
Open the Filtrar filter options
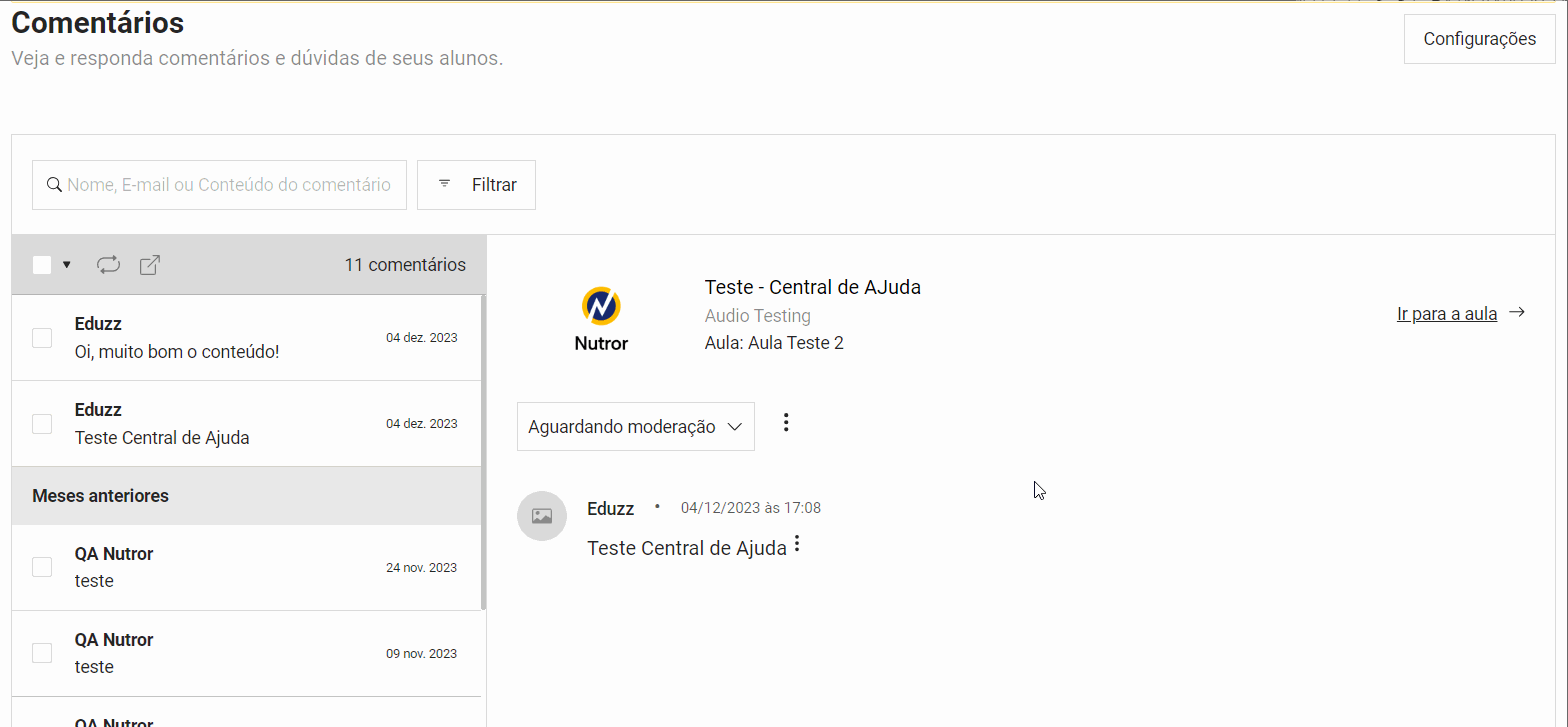(x=476, y=185)
